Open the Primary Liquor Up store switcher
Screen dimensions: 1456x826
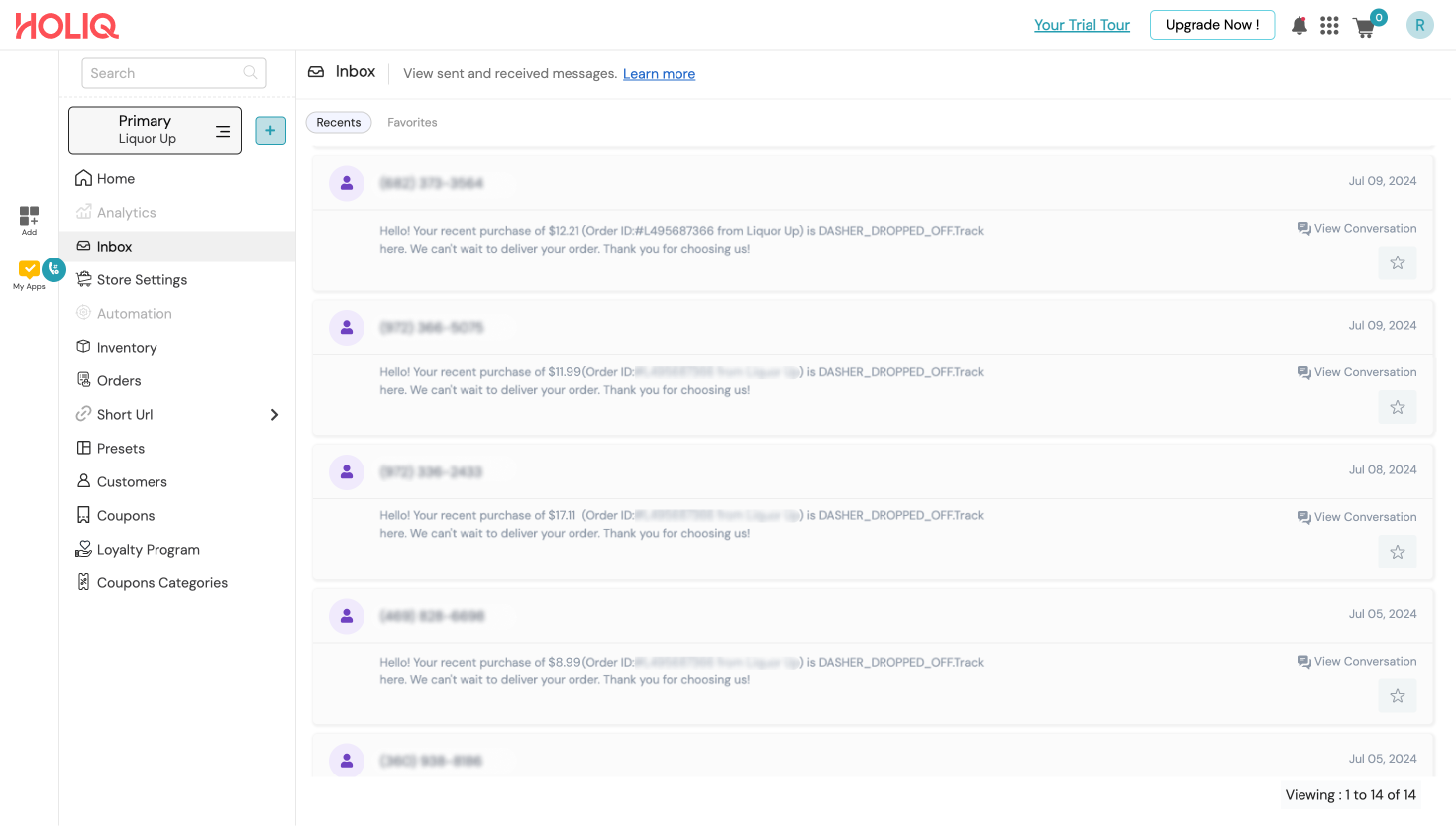tap(155, 130)
